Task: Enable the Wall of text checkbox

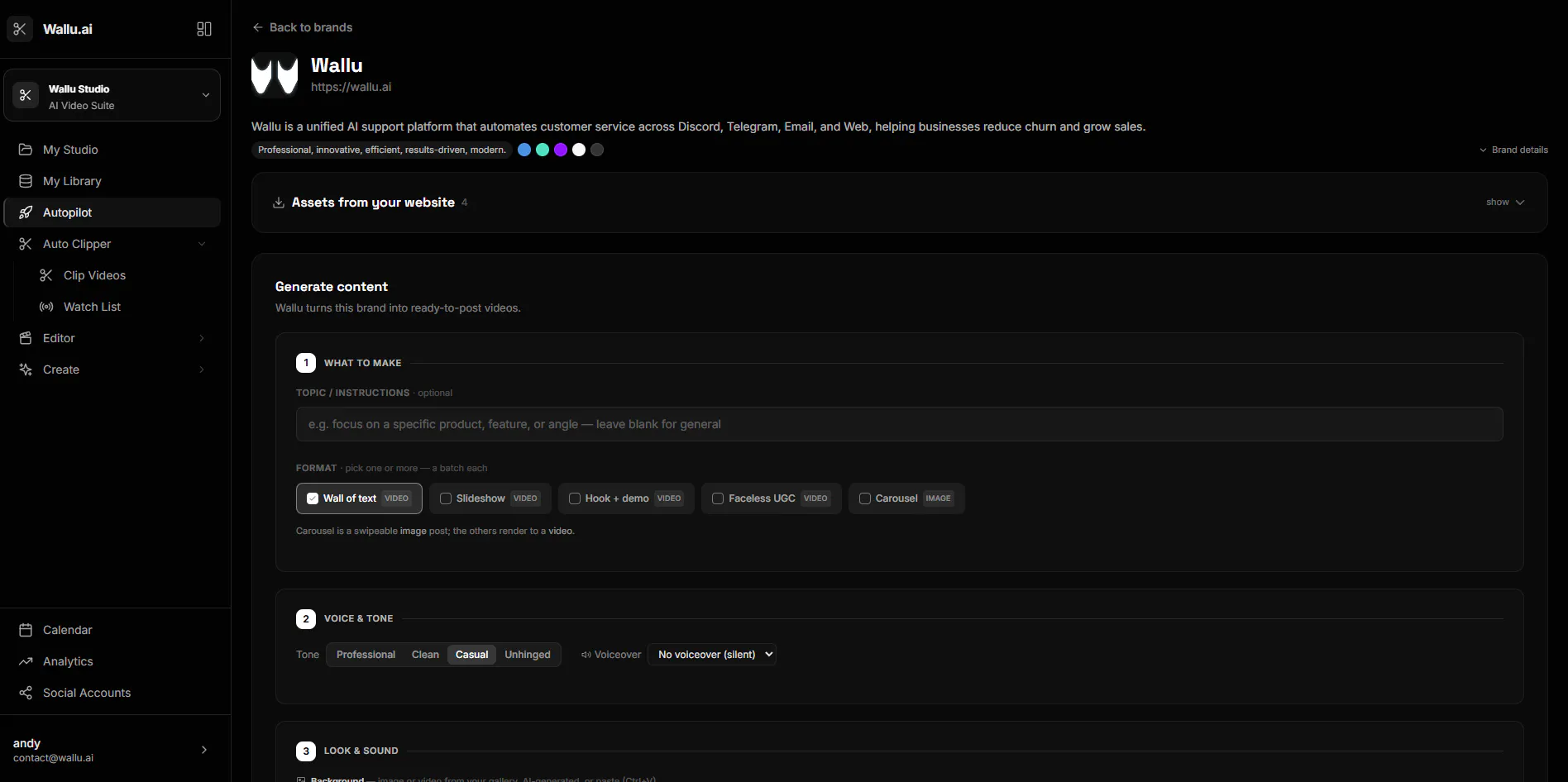Action: click(x=313, y=498)
